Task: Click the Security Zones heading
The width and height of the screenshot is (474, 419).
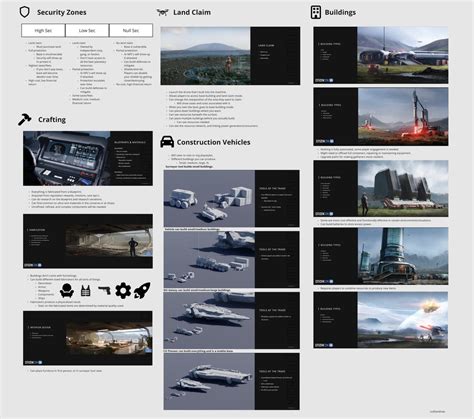Action: [62, 12]
